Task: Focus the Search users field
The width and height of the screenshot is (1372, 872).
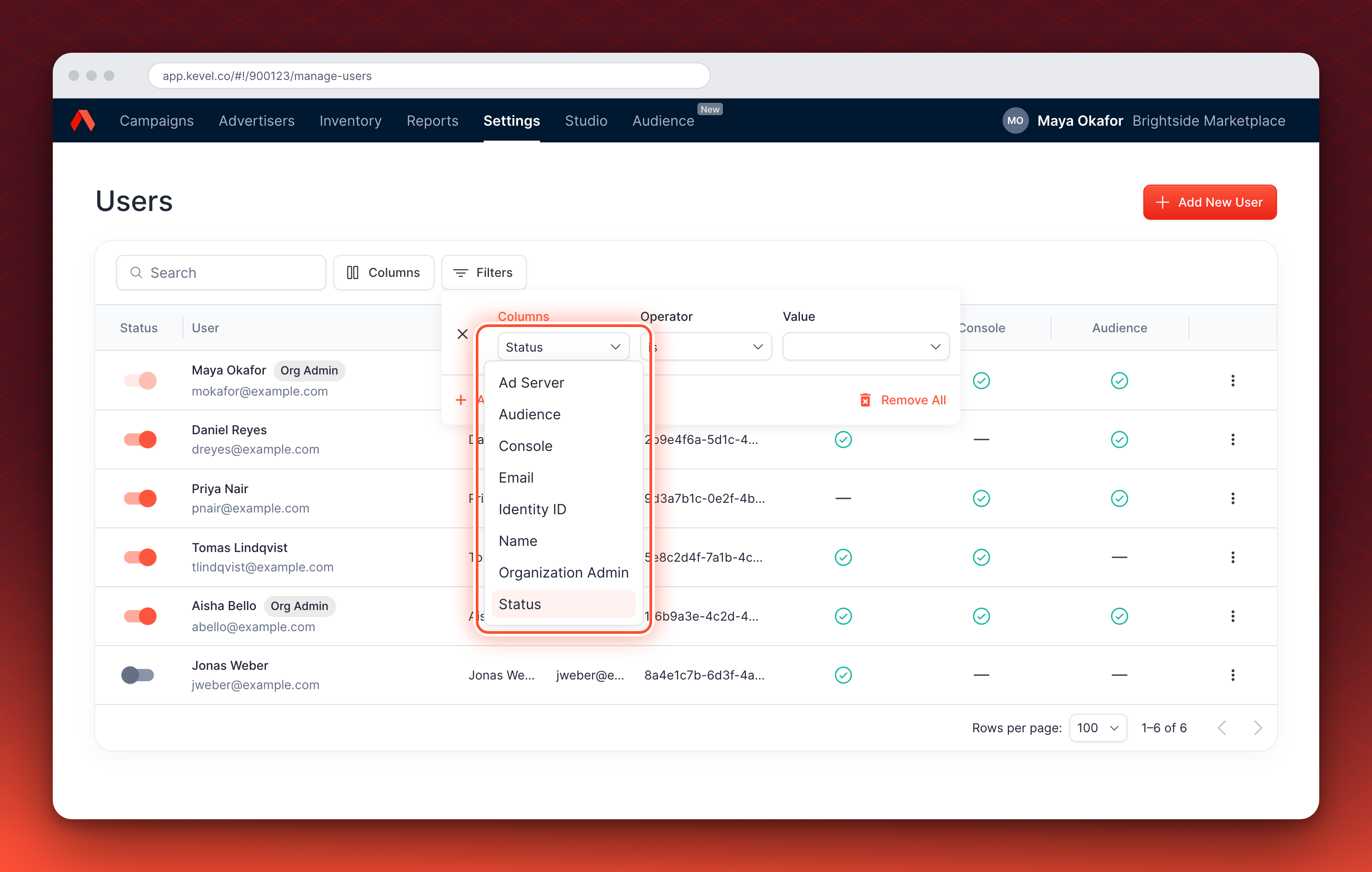Action: coord(221,273)
